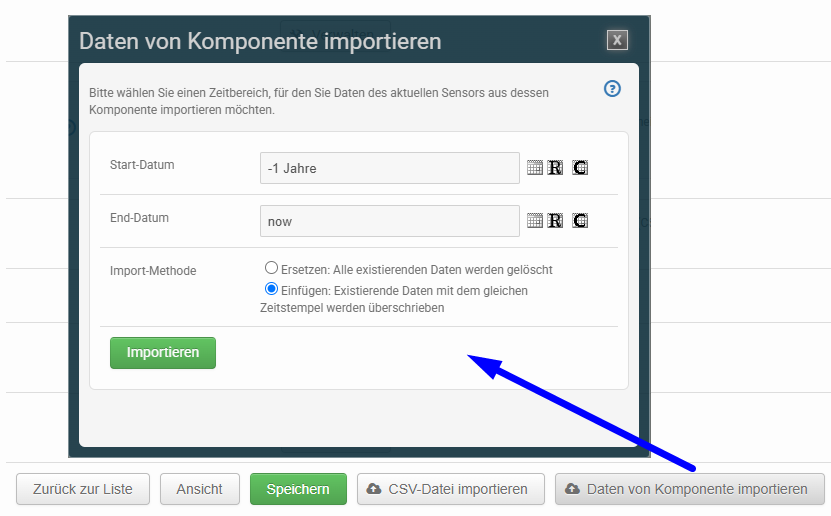831x516 pixels.
Task: Select the Einfügen import method
Action: pyautogui.click(x=271, y=289)
